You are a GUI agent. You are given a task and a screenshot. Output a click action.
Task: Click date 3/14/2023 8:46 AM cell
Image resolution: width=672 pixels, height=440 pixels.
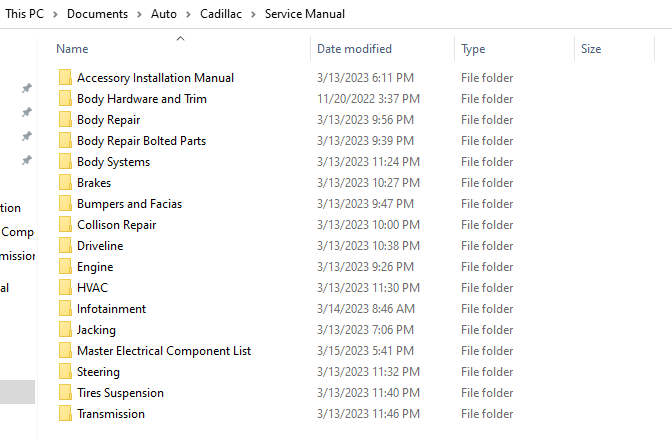pyautogui.click(x=366, y=308)
